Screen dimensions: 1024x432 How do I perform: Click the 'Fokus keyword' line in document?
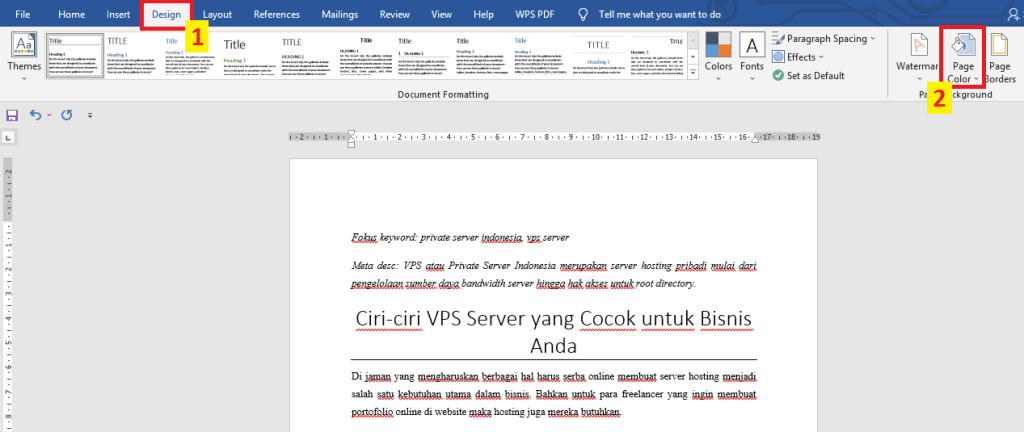point(460,238)
